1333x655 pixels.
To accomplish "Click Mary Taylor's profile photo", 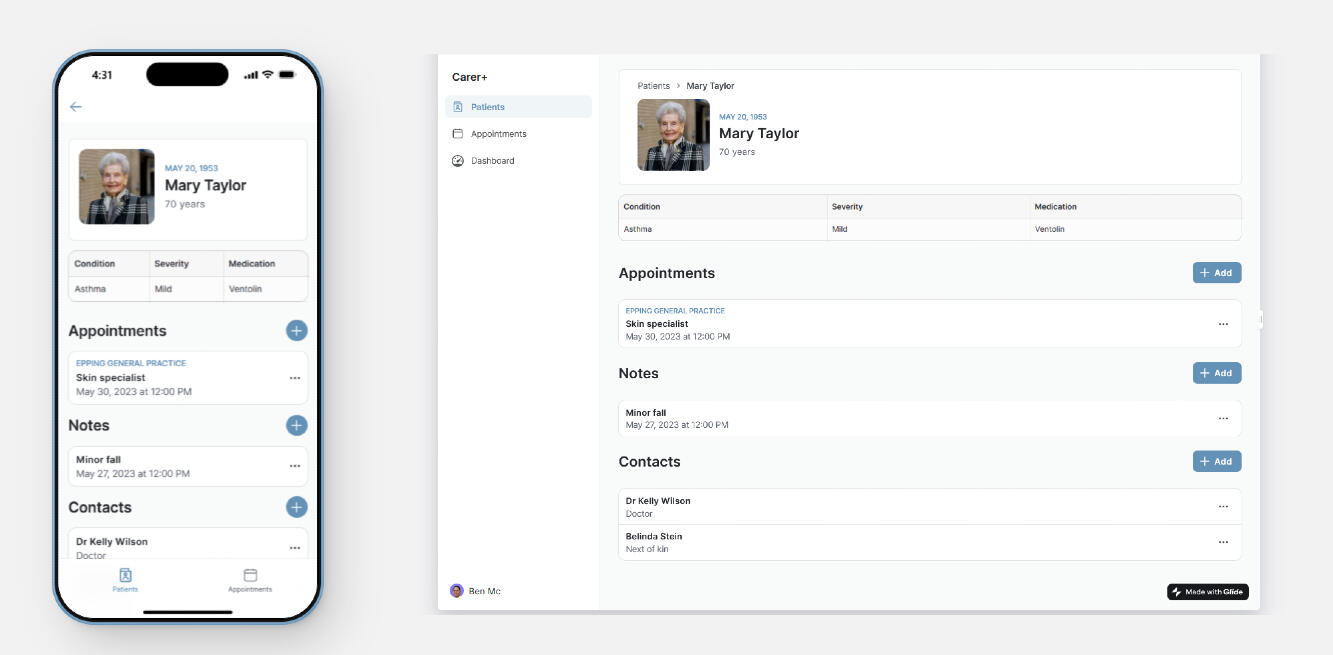I will click(x=673, y=135).
